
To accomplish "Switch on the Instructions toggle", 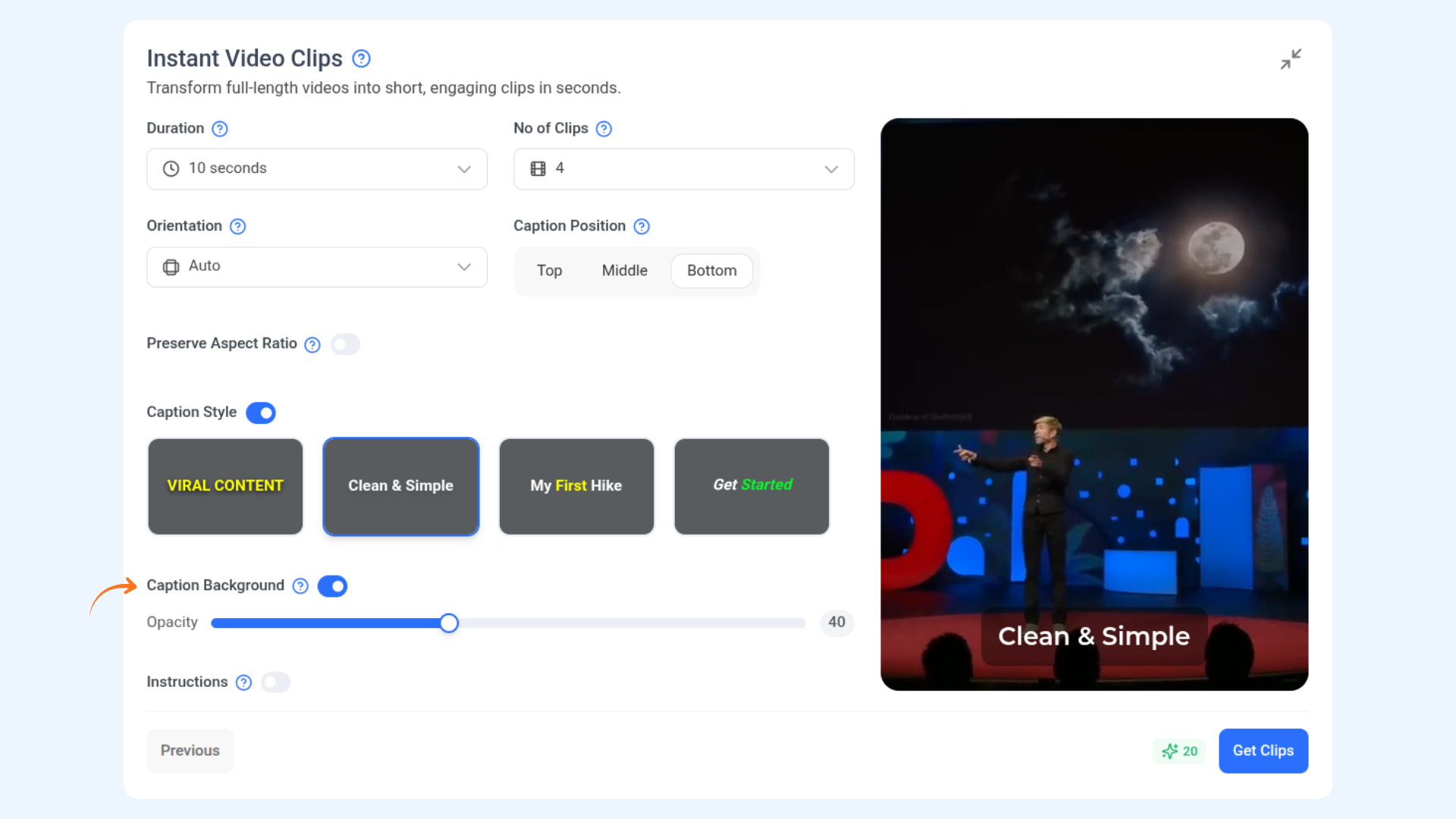I will [x=276, y=682].
